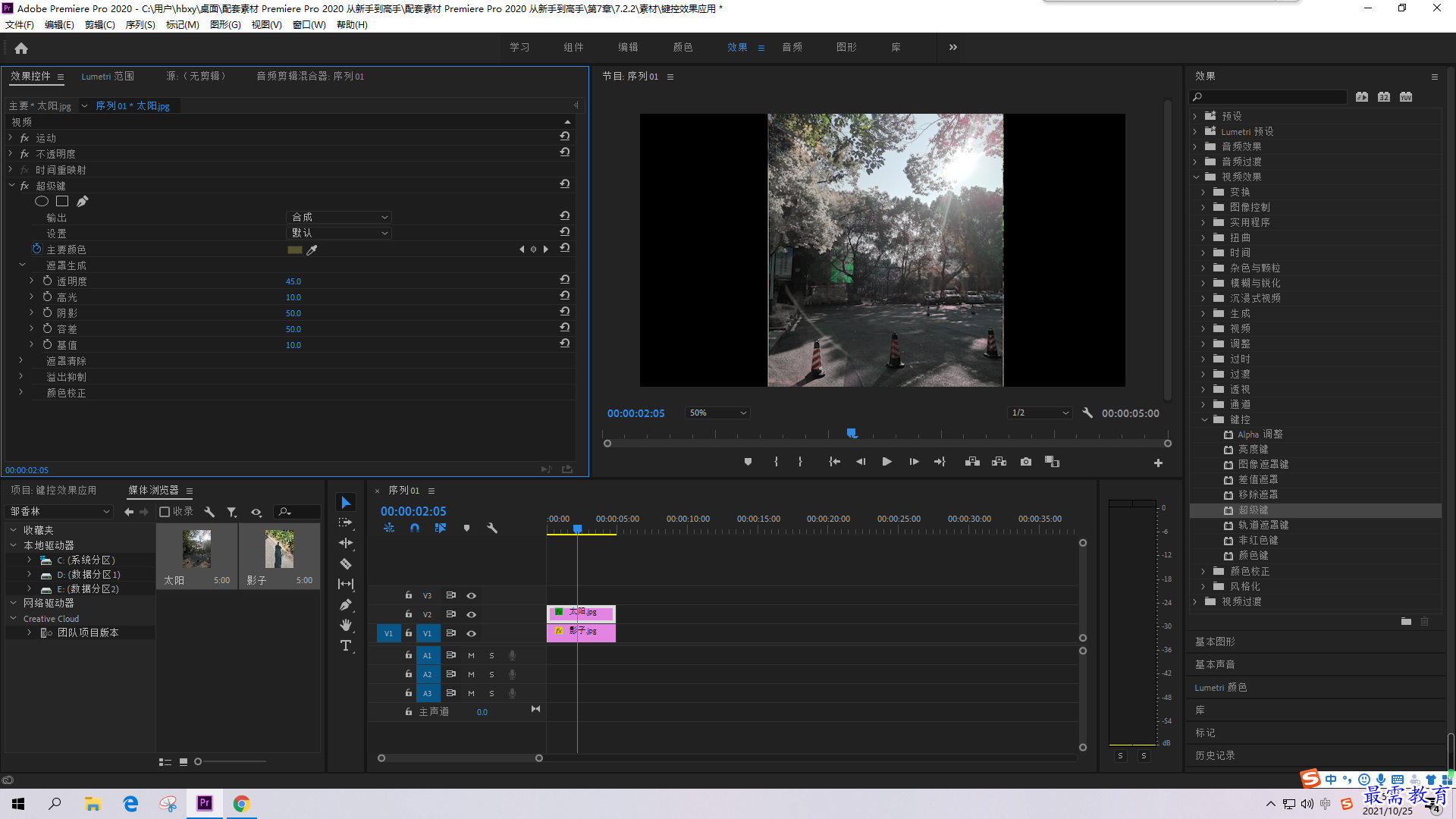Collapse the 键控 effects folder
Image resolution: width=1456 pixels, height=819 pixels.
(x=1204, y=419)
